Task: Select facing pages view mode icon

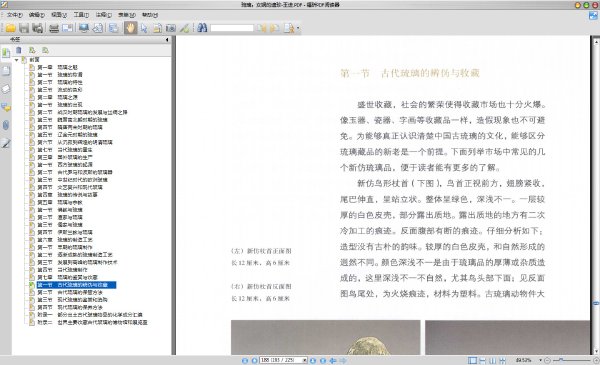Action: (x=492, y=360)
